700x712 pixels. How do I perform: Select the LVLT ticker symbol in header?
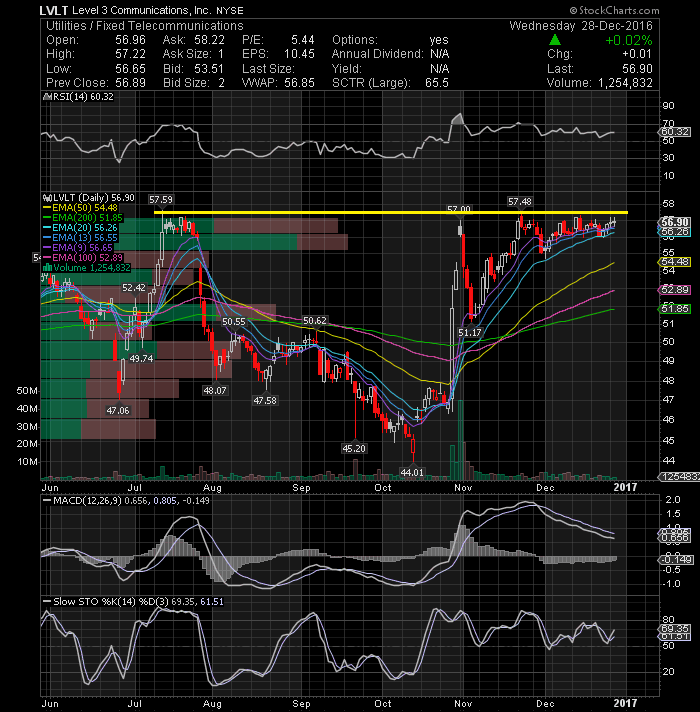(54, 10)
